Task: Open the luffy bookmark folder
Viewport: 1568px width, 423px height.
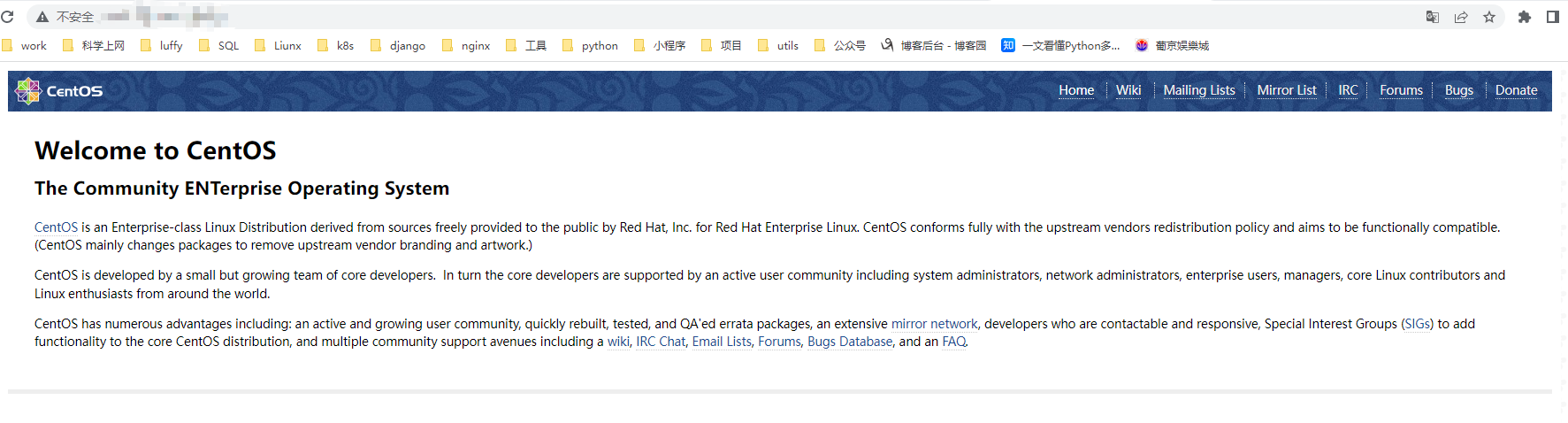Action: [x=162, y=45]
